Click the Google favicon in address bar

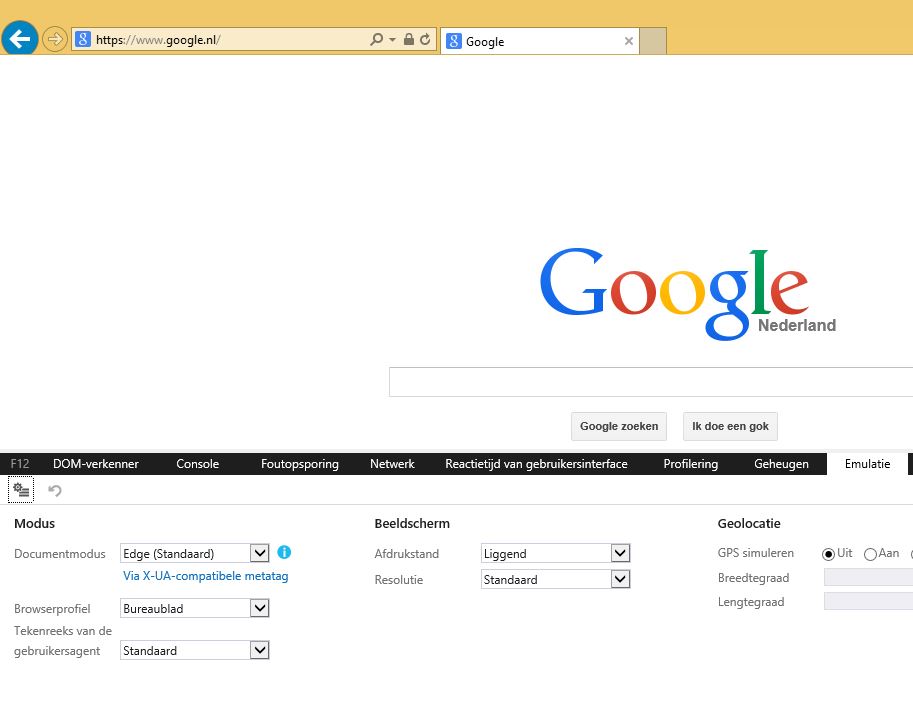click(83, 40)
